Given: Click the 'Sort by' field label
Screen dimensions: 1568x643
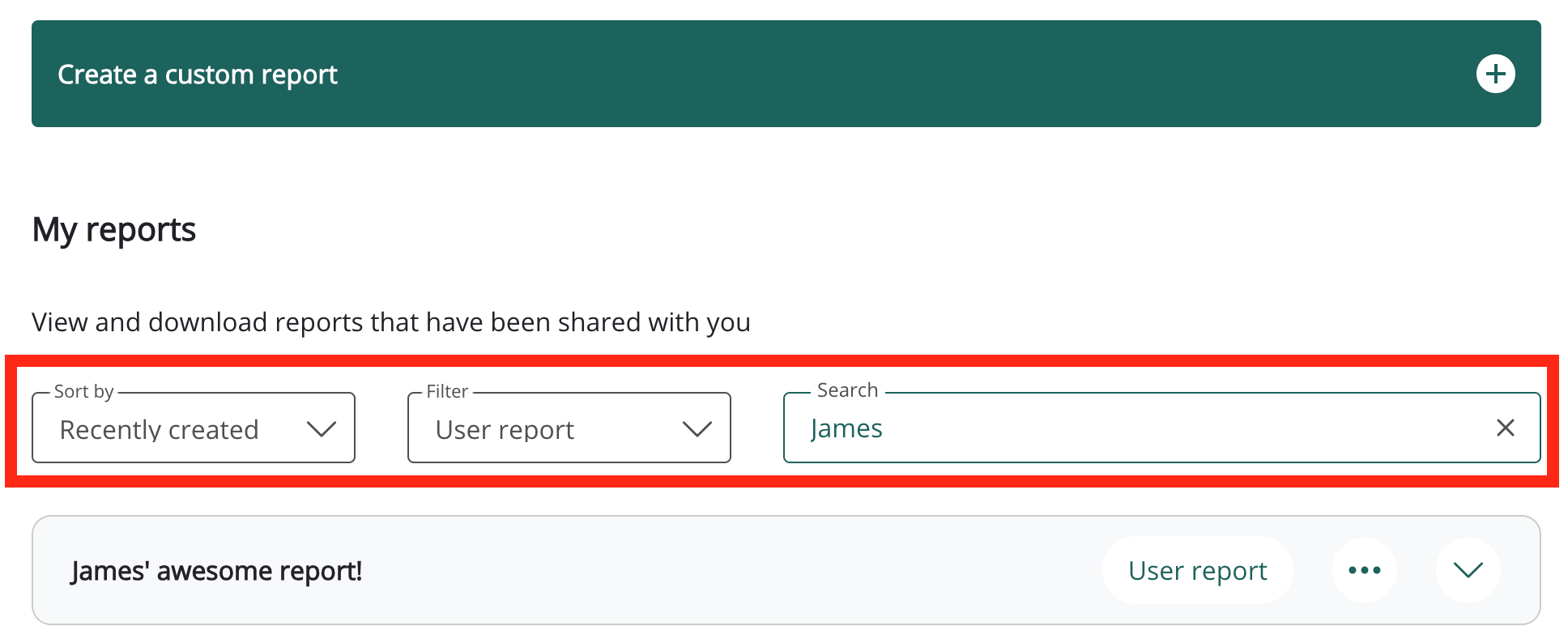Looking at the screenshot, I should pyautogui.click(x=83, y=392).
